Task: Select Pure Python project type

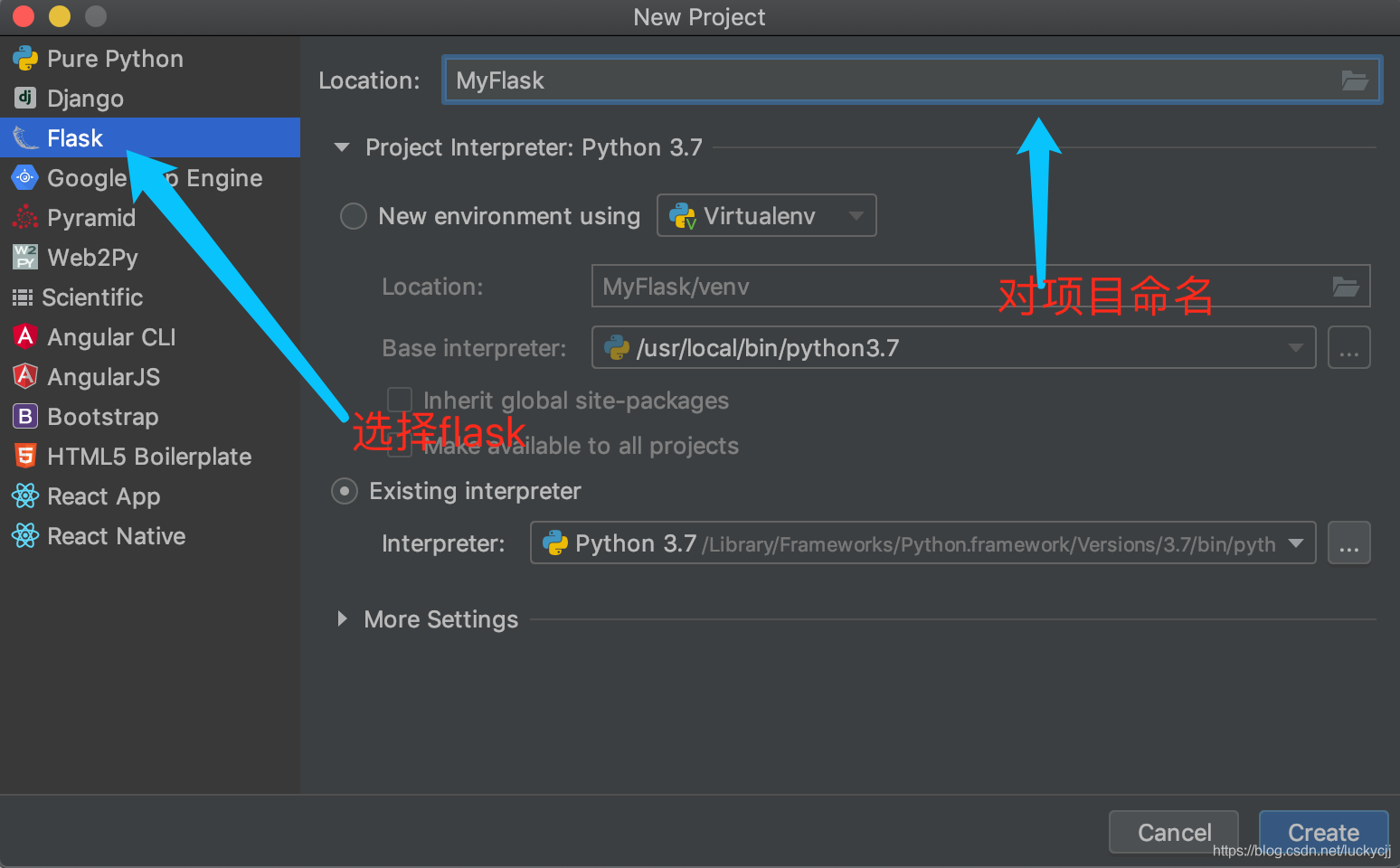Action: (150, 59)
